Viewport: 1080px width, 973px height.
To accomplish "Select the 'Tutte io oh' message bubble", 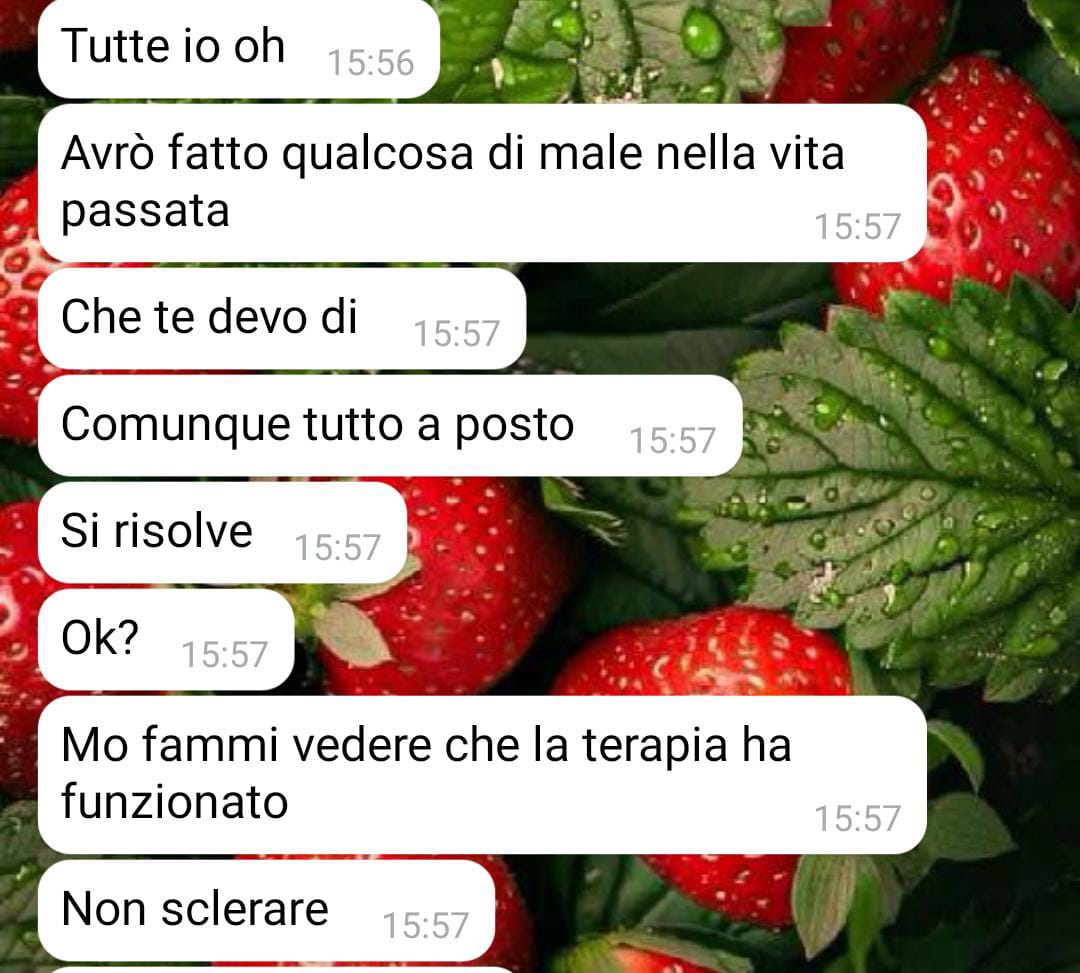I will [238, 49].
